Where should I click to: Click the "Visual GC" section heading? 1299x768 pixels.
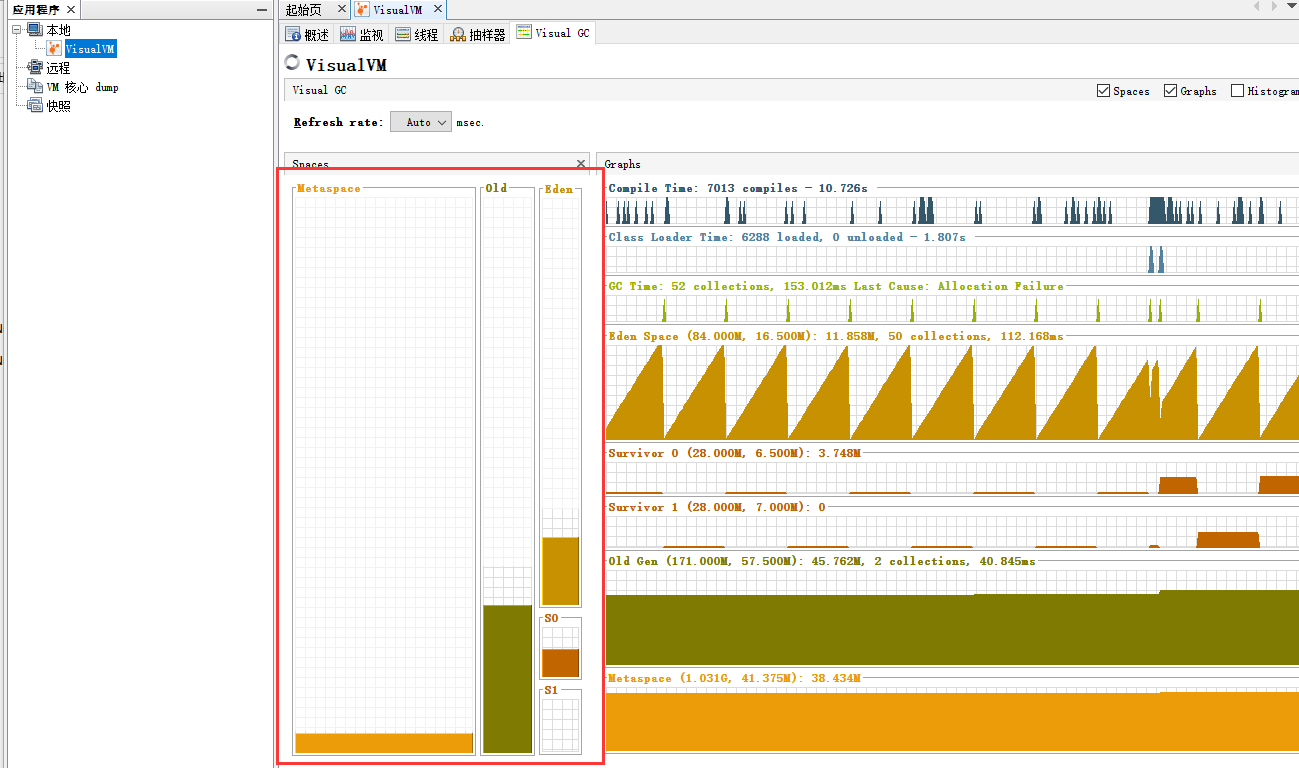click(x=320, y=90)
